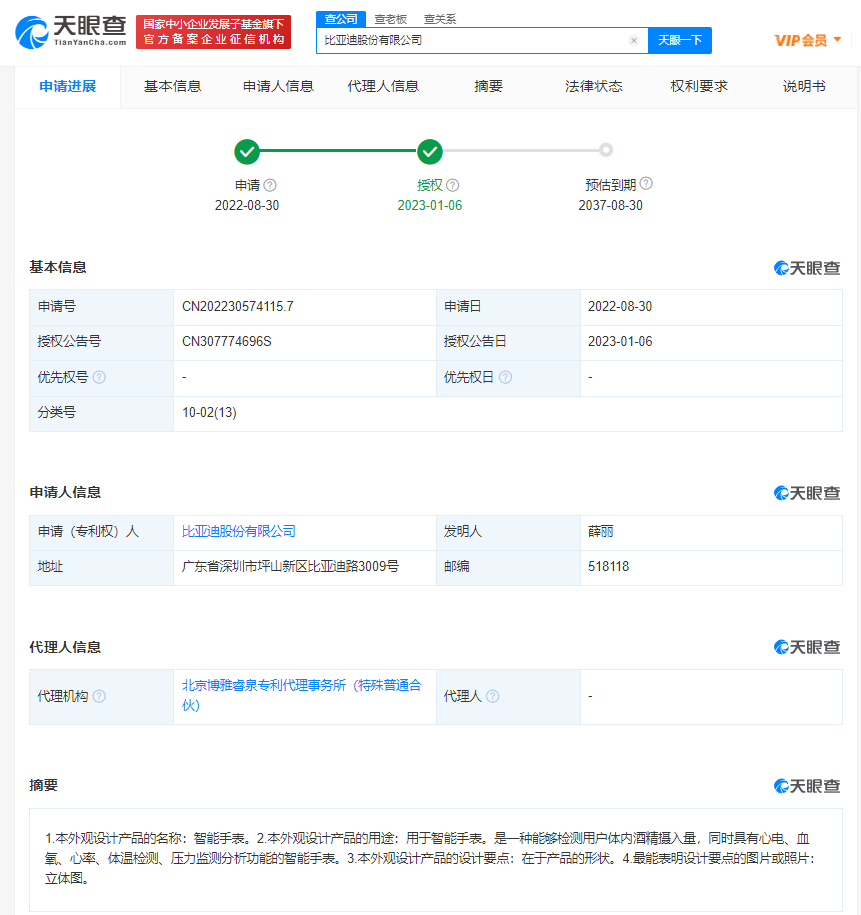Click the TianYanCha logo
The height and width of the screenshot is (915, 861).
tap(71, 32)
